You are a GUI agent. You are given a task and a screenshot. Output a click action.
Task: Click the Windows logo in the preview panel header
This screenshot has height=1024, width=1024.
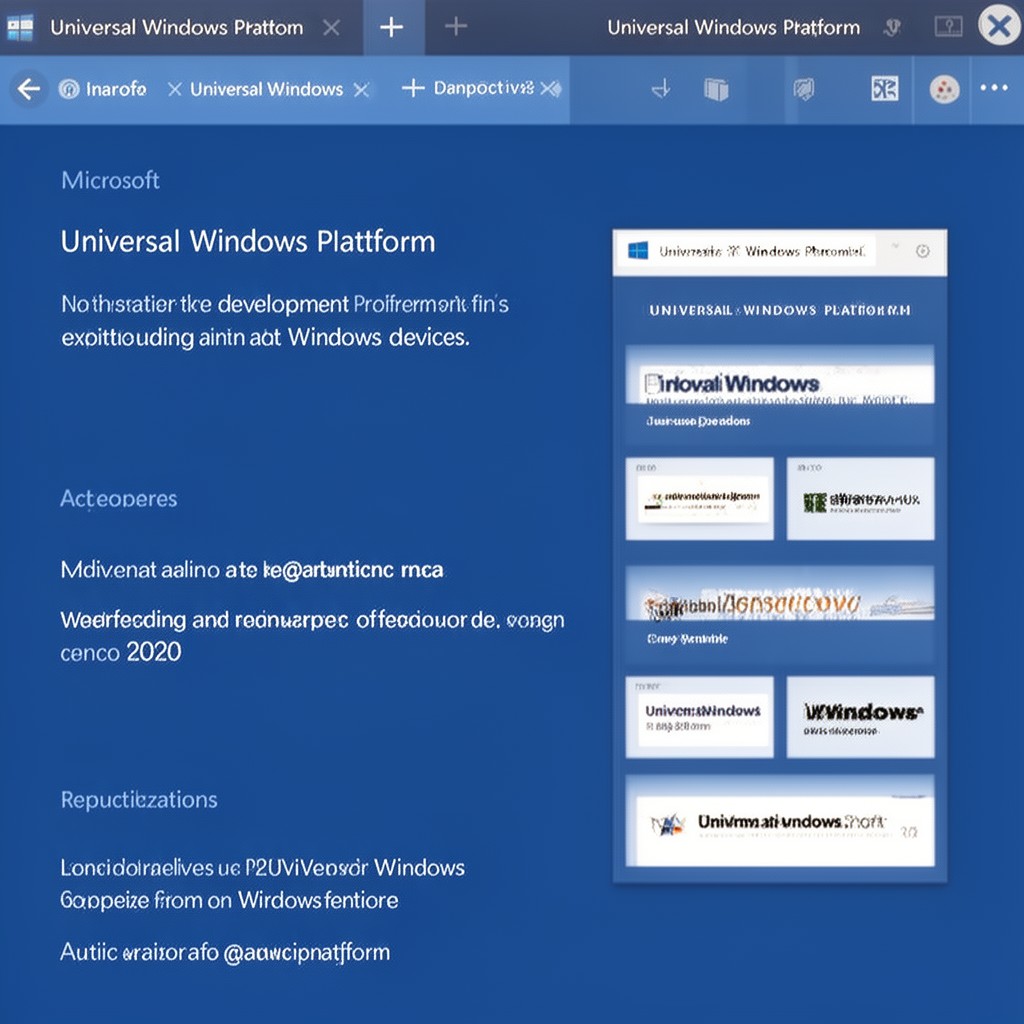pos(638,251)
